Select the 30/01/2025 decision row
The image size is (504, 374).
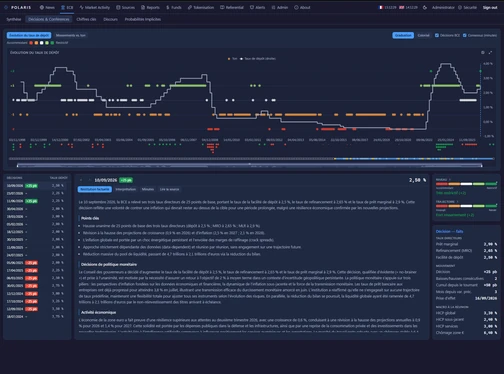pos(36,286)
